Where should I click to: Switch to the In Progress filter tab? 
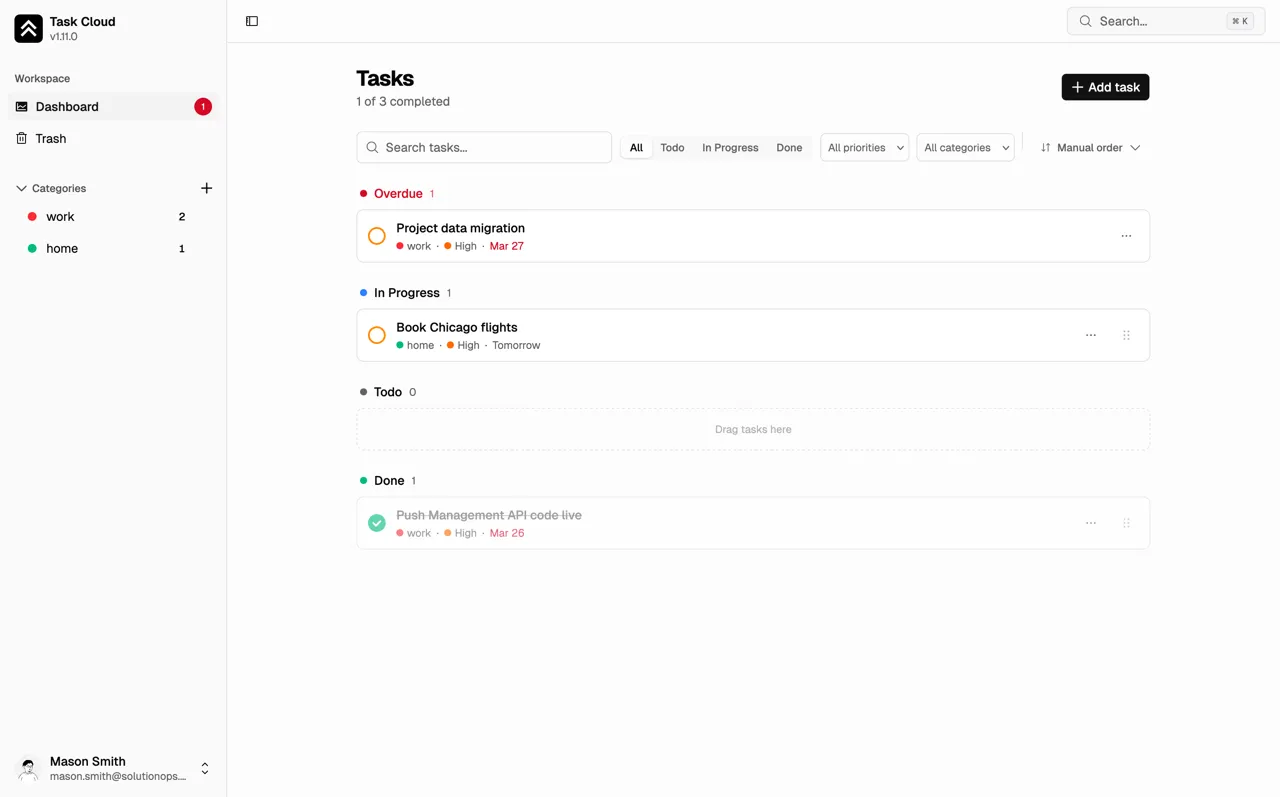coord(730,147)
